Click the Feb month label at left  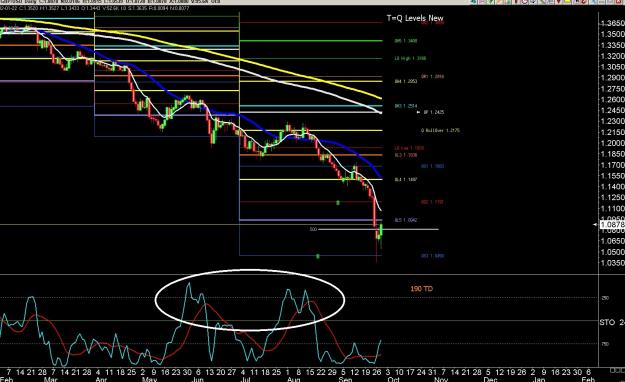coord(7,379)
